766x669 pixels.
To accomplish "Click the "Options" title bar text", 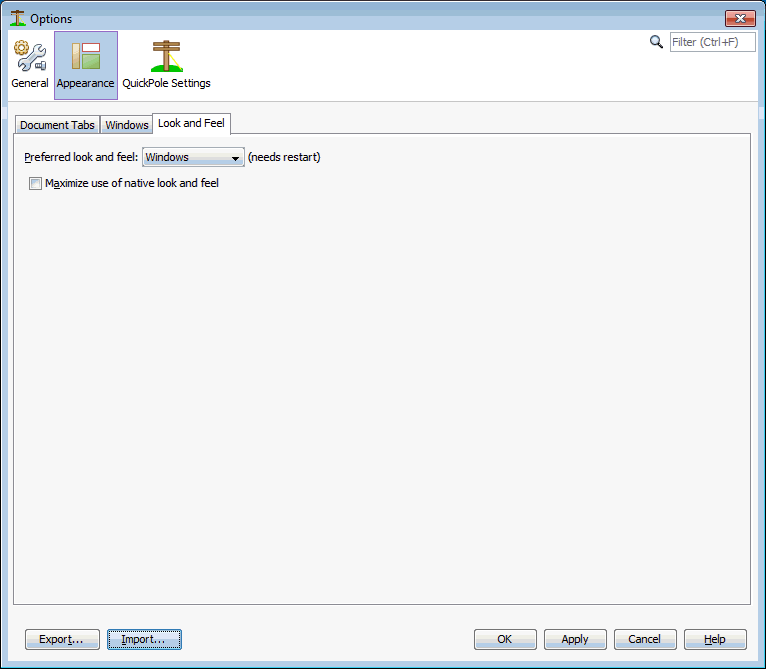I will click(x=51, y=19).
